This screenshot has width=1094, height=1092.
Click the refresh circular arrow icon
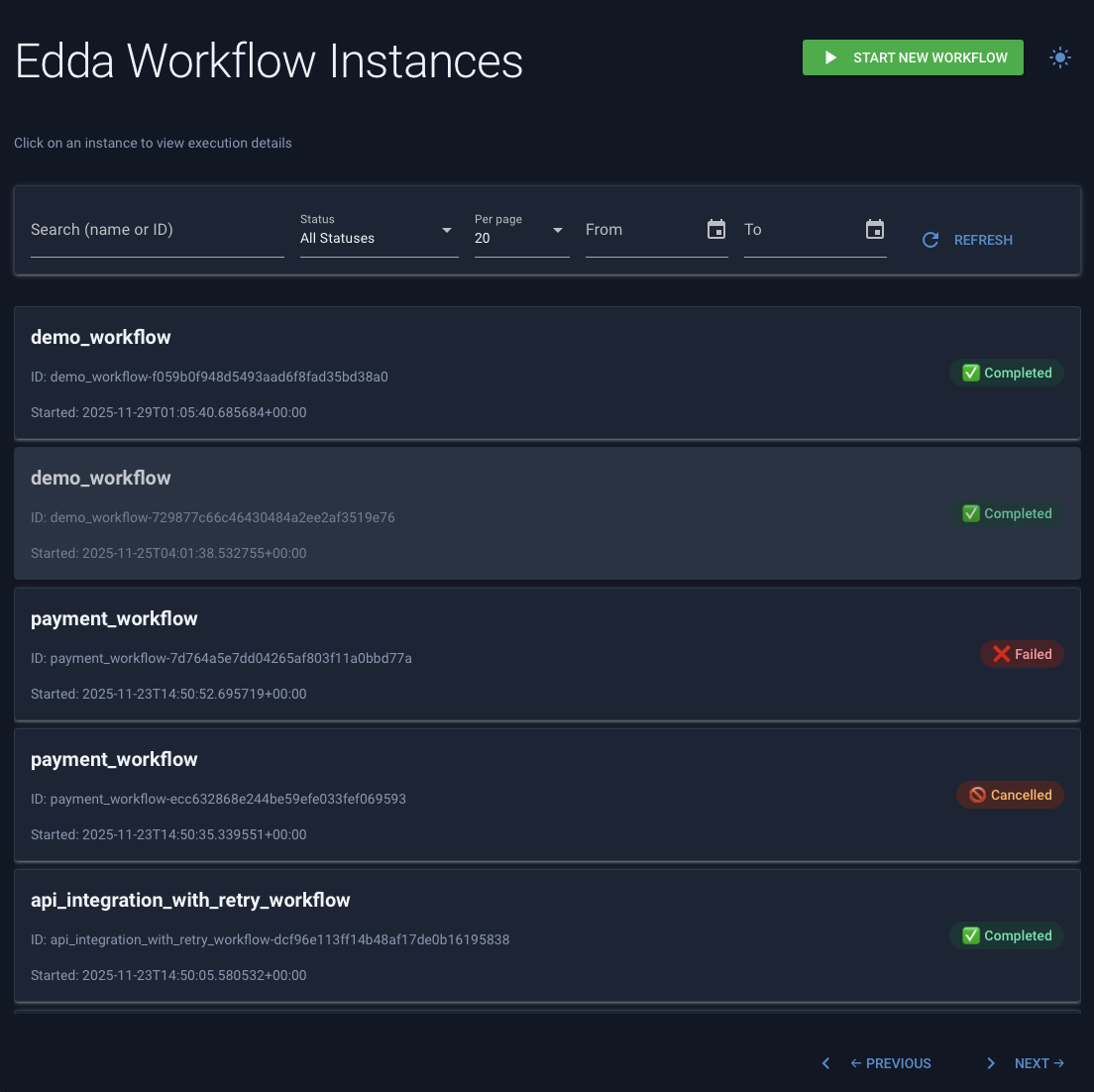click(x=930, y=240)
